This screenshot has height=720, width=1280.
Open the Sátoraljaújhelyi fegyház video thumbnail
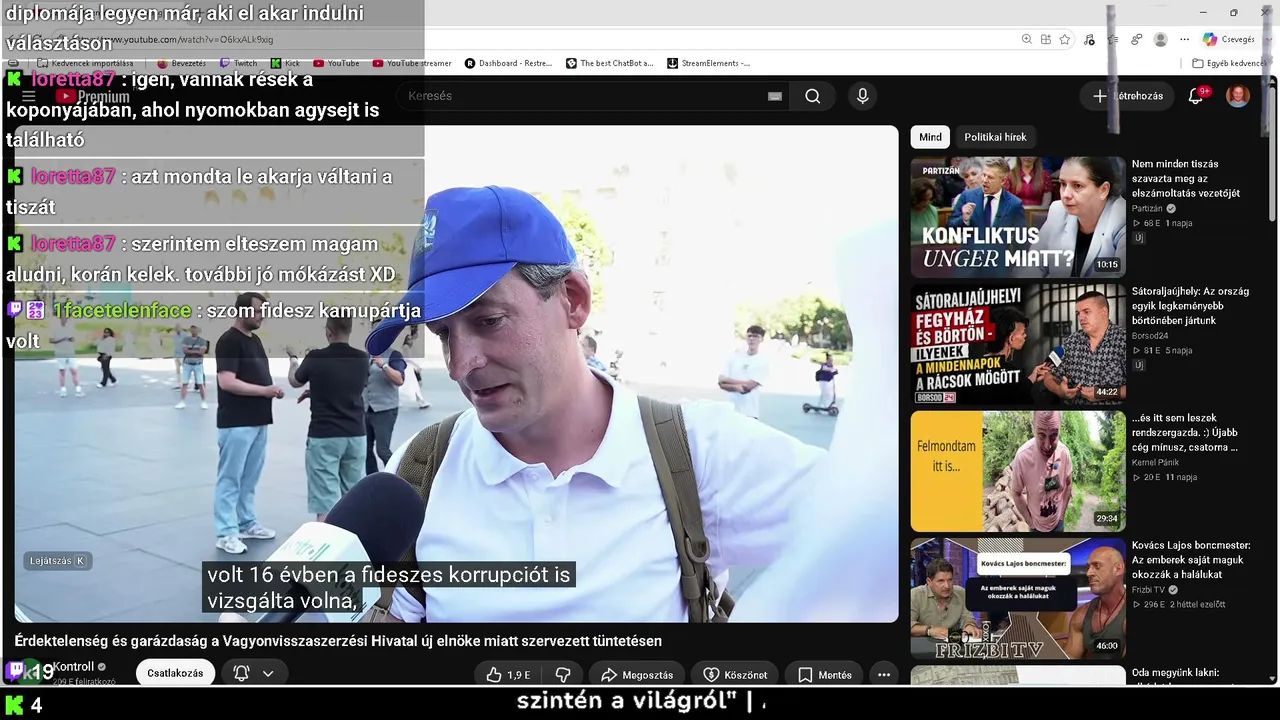pyautogui.click(x=1018, y=344)
